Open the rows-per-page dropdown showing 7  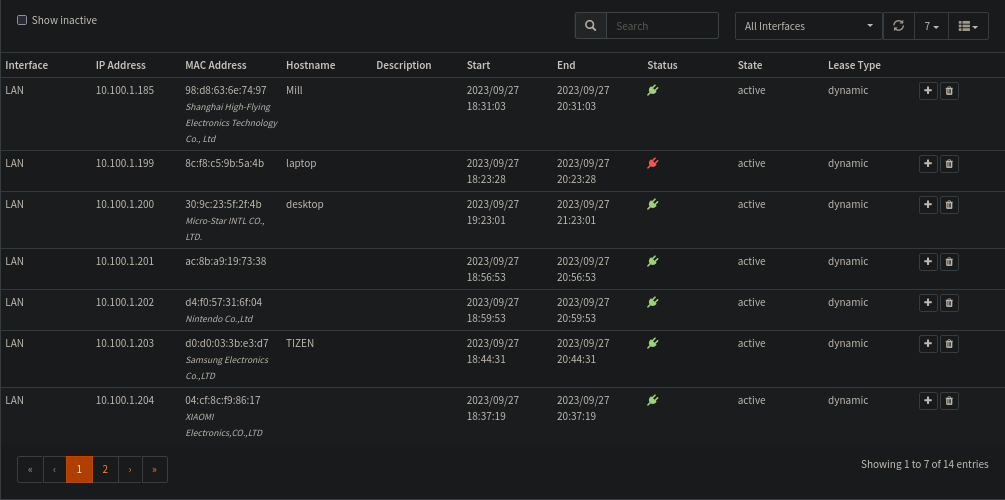930,26
